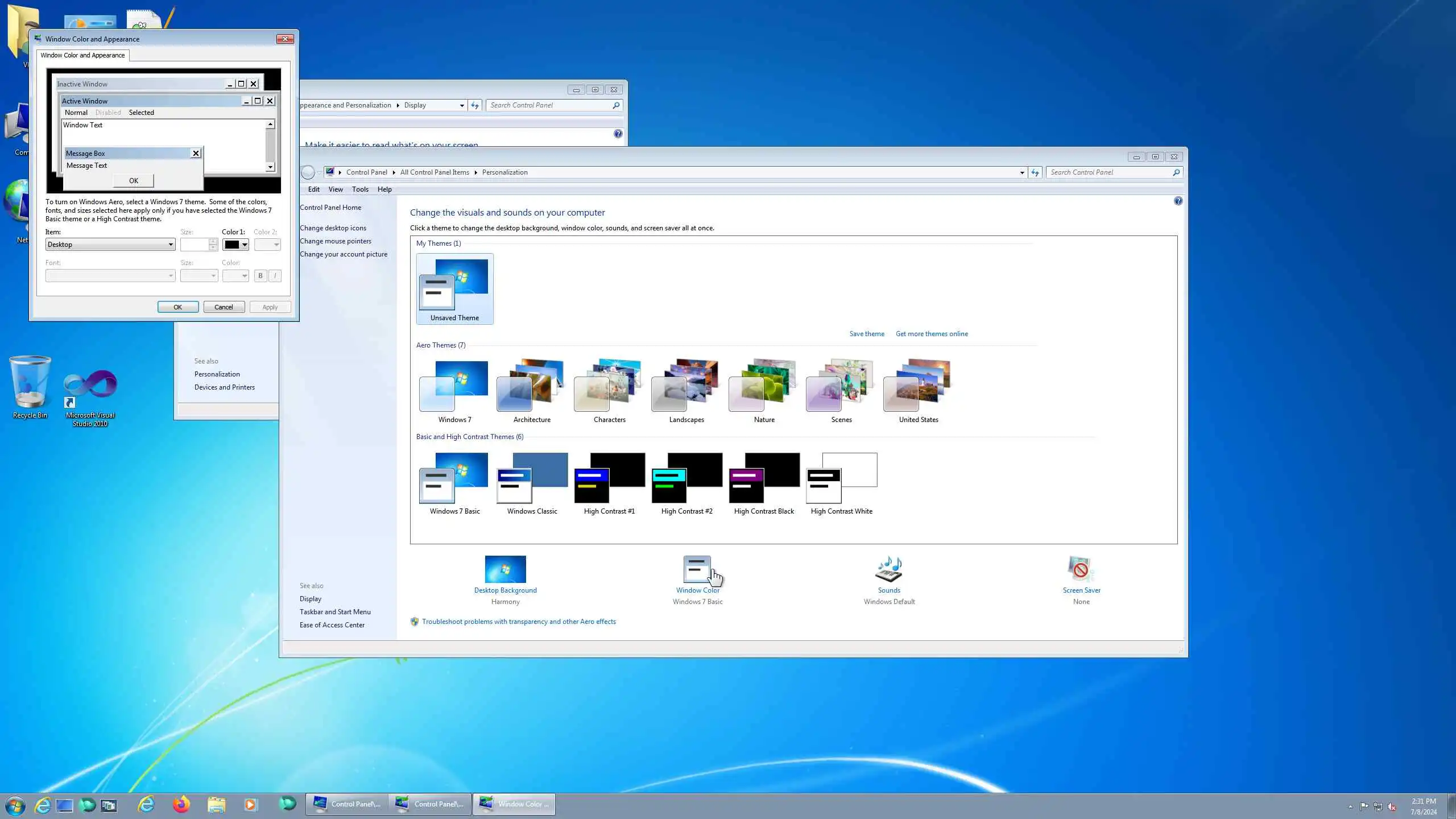Click the Window Color icon
The image size is (1456, 819).
[697, 570]
